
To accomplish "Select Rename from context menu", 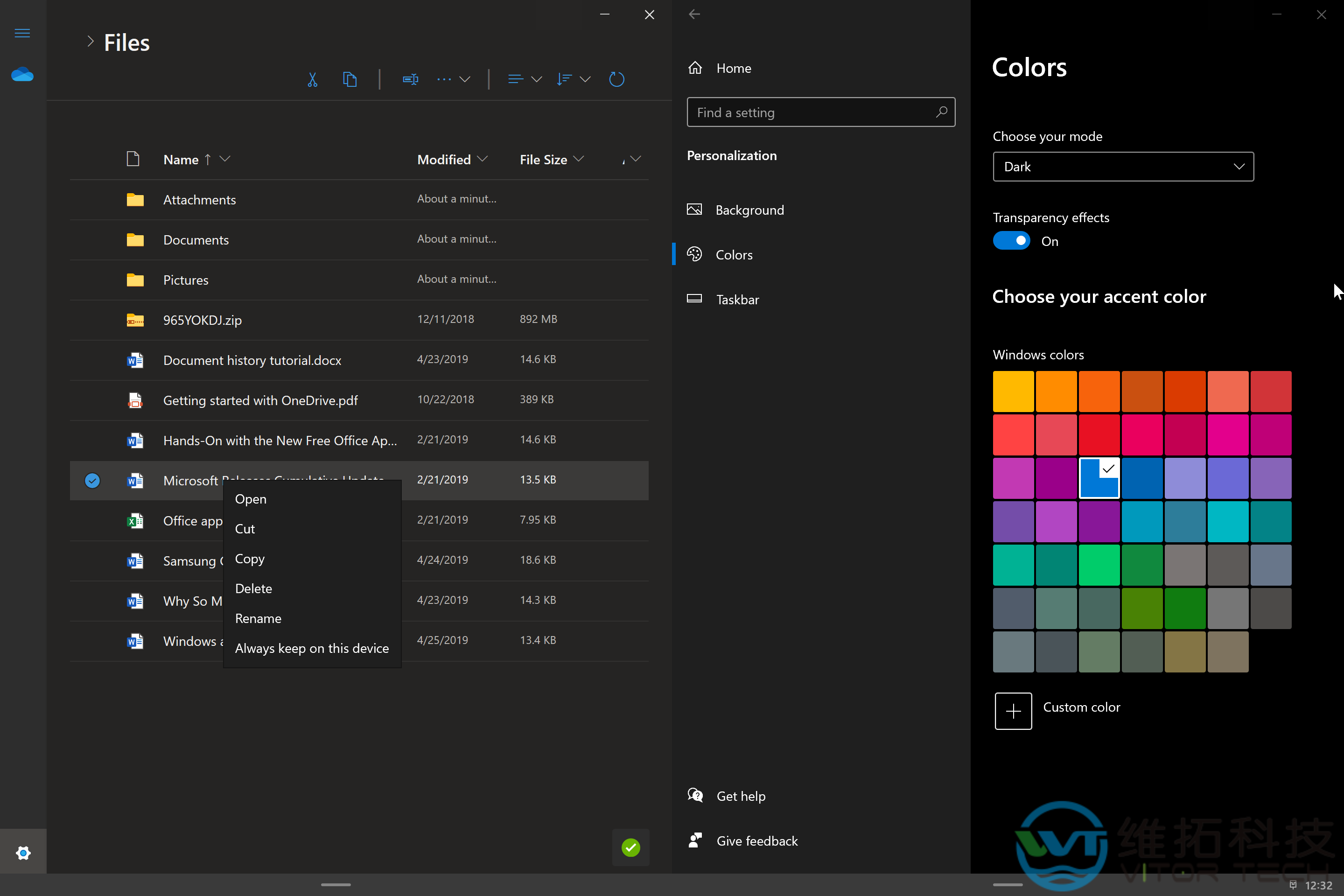I will coord(258,618).
